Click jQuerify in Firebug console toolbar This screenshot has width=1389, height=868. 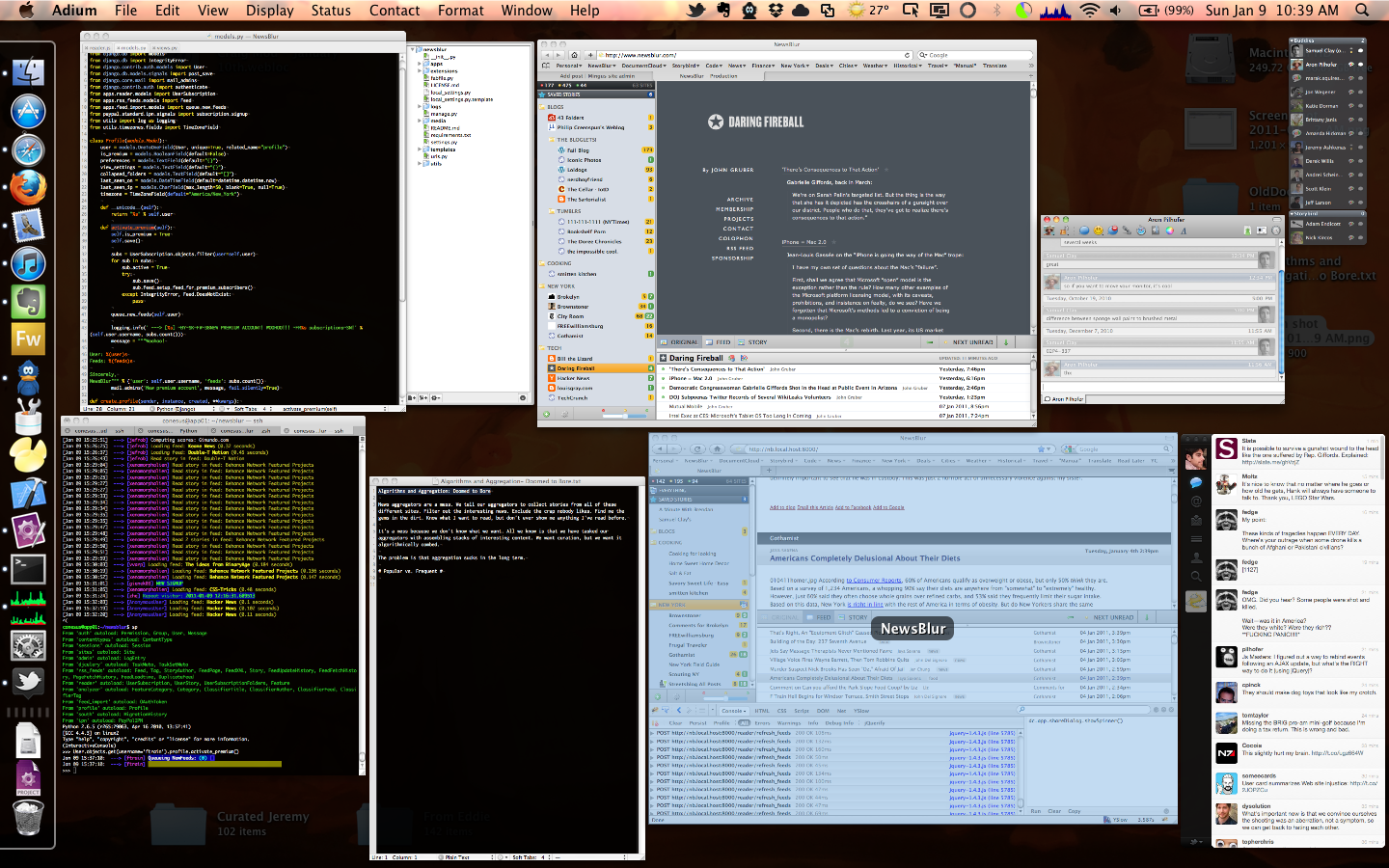875,722
